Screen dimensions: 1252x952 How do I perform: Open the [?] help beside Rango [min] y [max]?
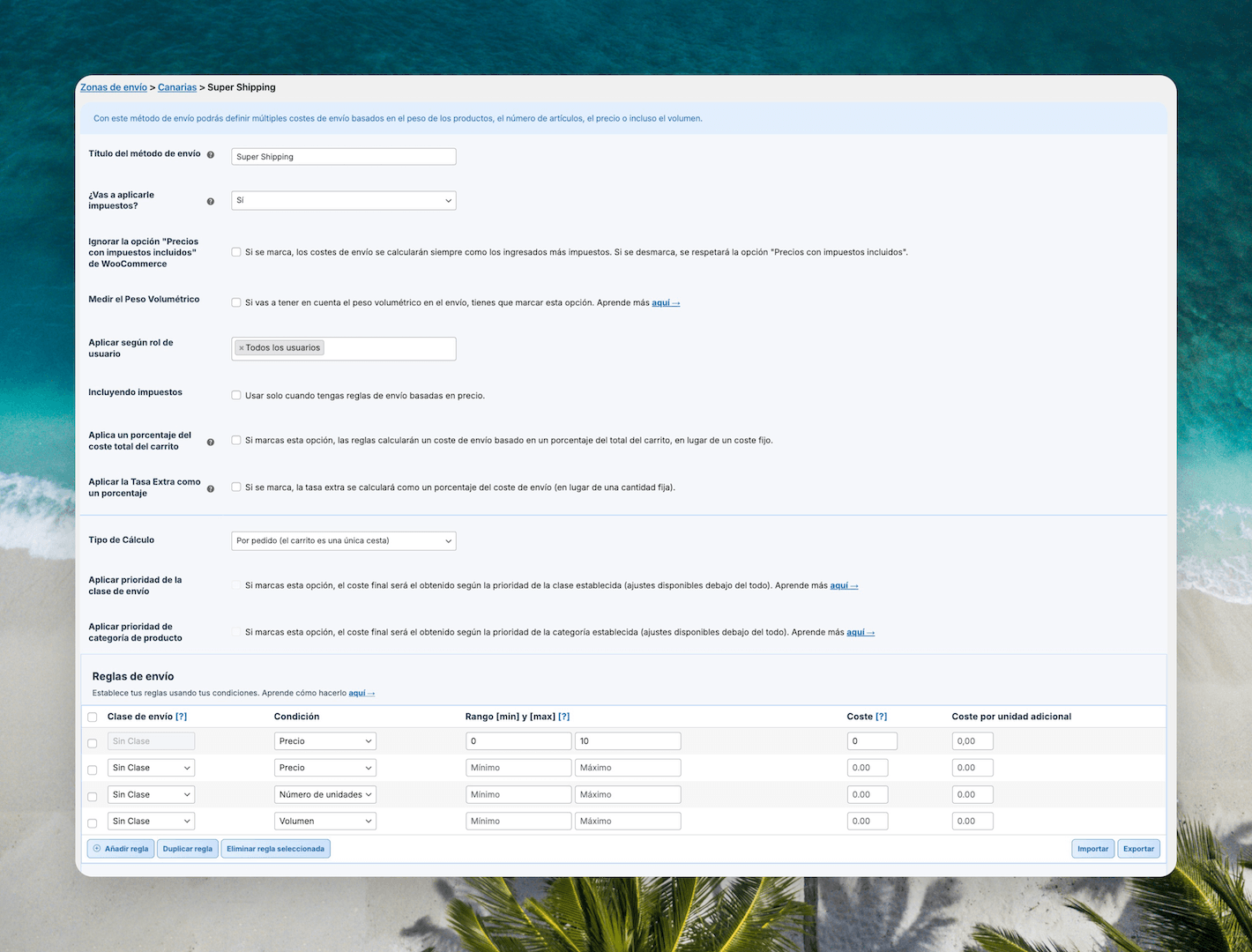coord(564,717)
